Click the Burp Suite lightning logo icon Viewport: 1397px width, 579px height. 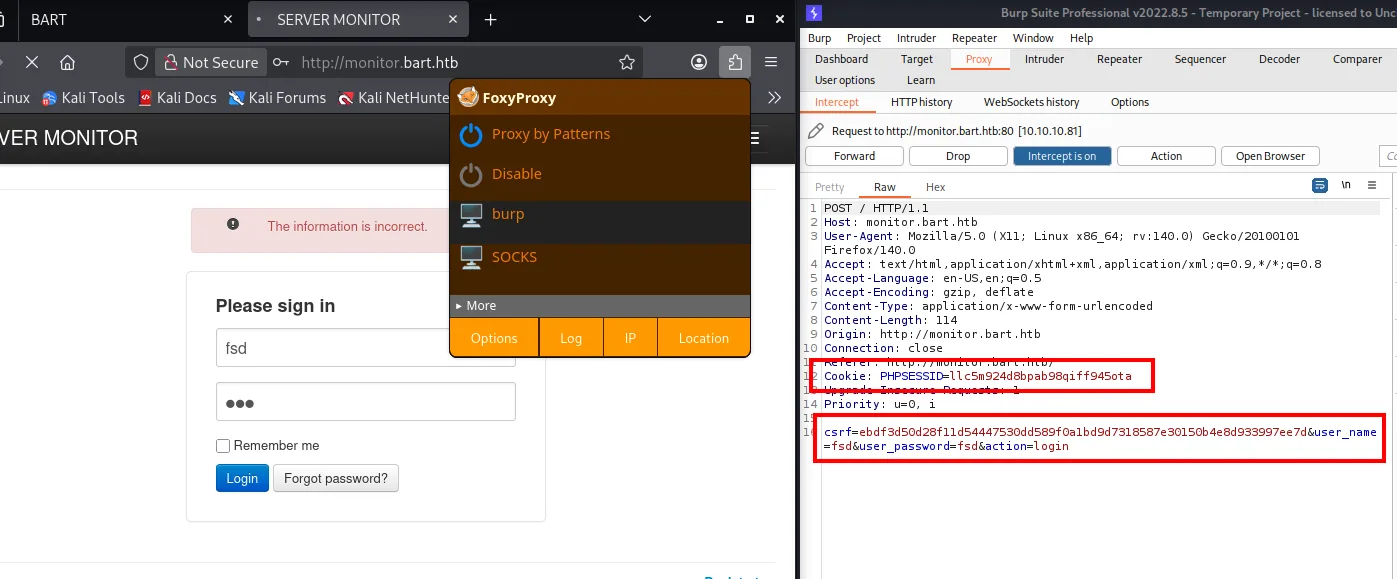[x=814, y=12]
